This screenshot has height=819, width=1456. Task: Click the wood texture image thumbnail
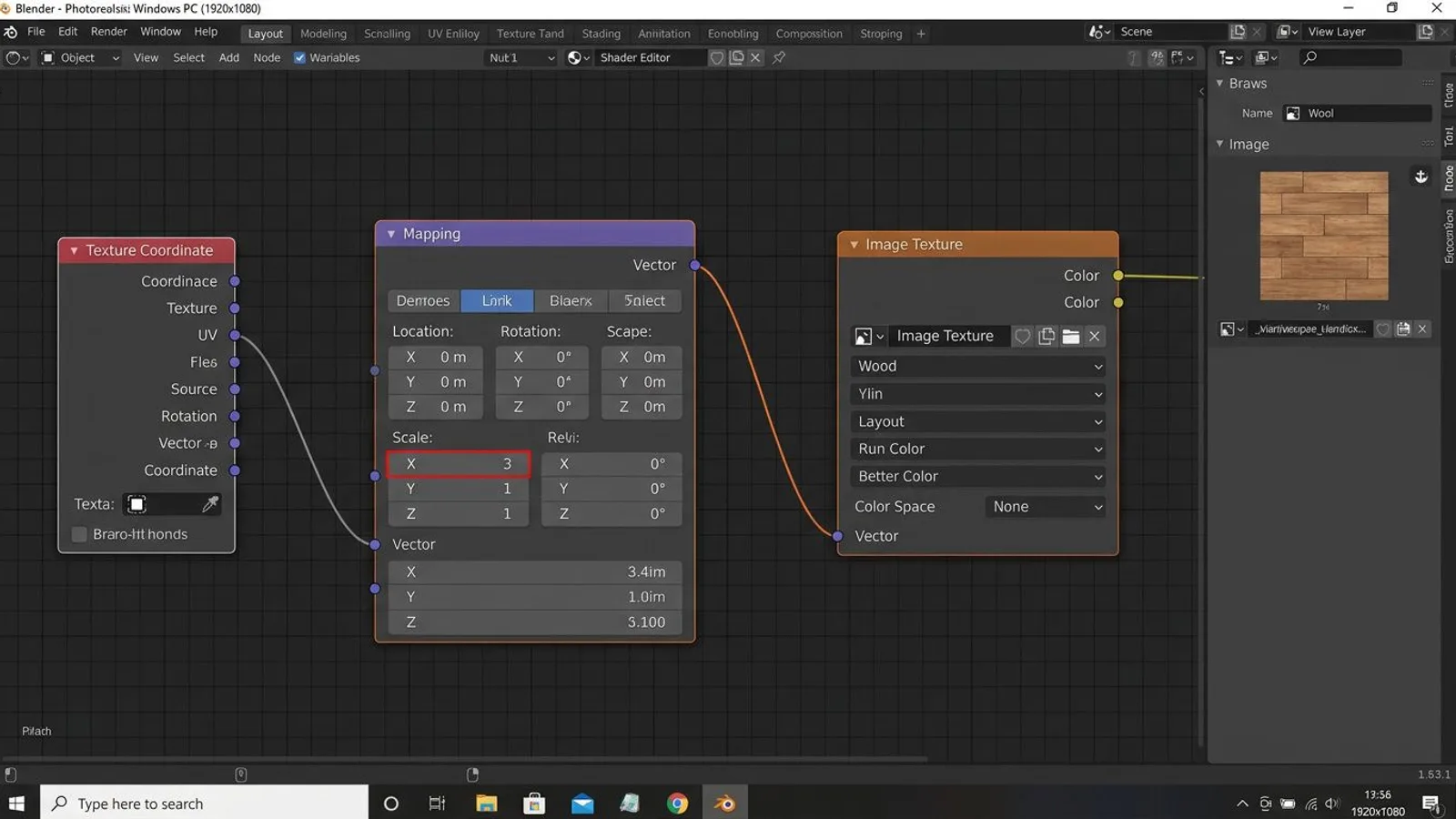(1323, 236)
